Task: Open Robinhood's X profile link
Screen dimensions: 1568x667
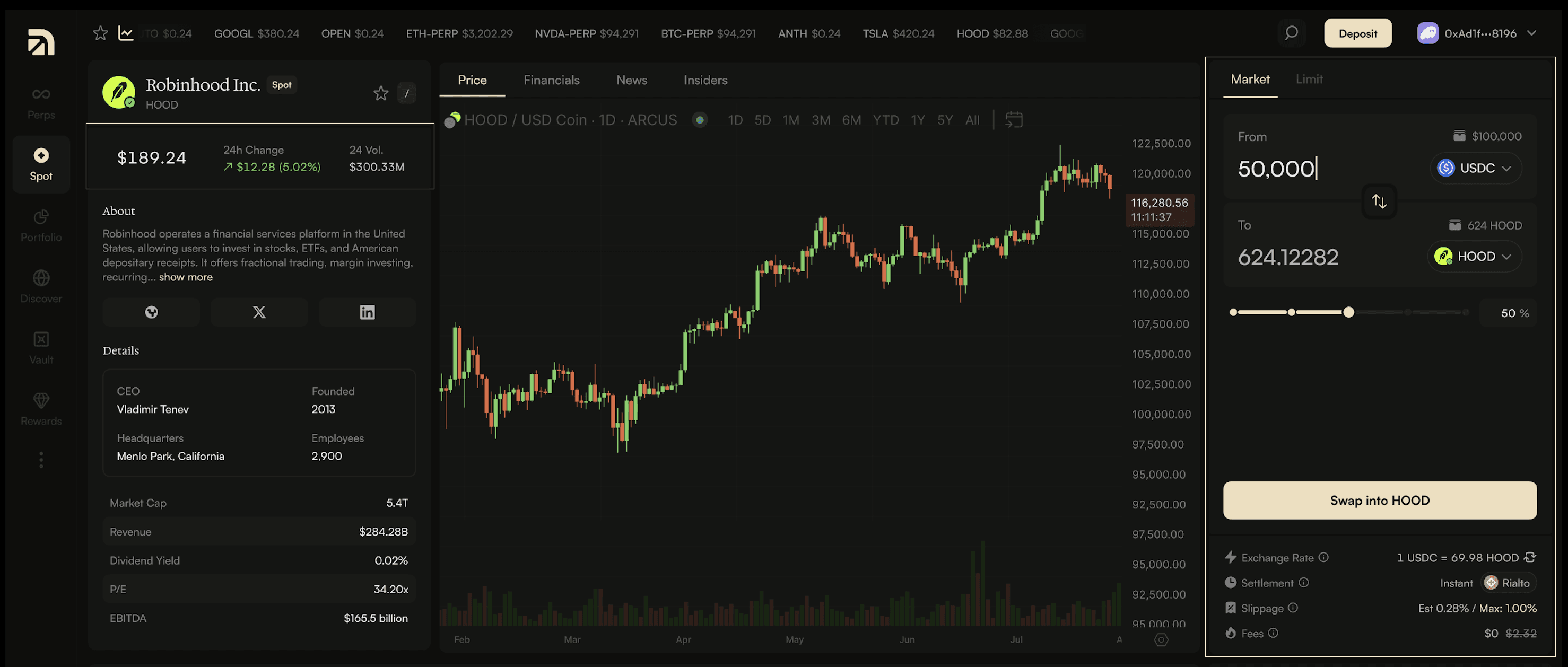Action: (x=259, y=312)
